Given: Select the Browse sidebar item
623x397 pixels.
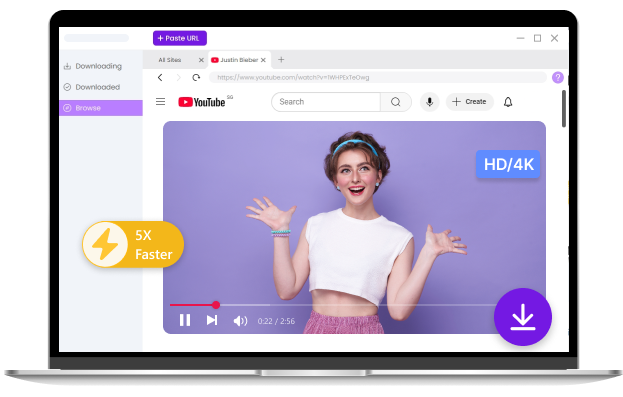Looking at the screenshot, I should (101, 108).
